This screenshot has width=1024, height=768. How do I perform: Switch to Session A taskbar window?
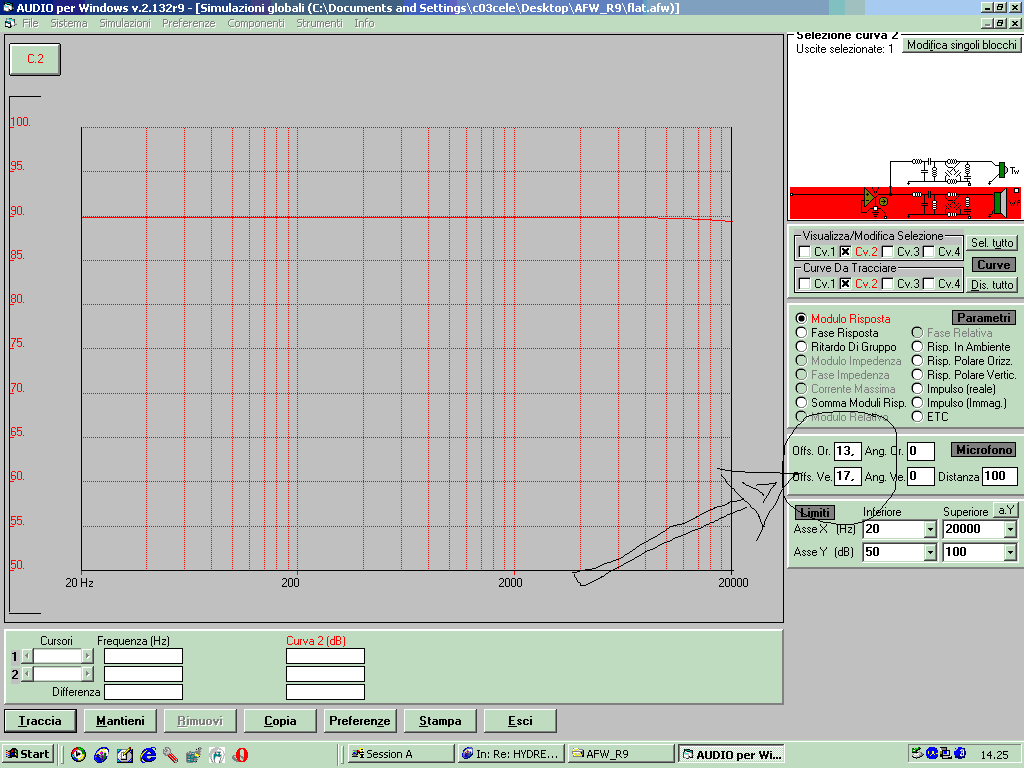coord(401,754)
